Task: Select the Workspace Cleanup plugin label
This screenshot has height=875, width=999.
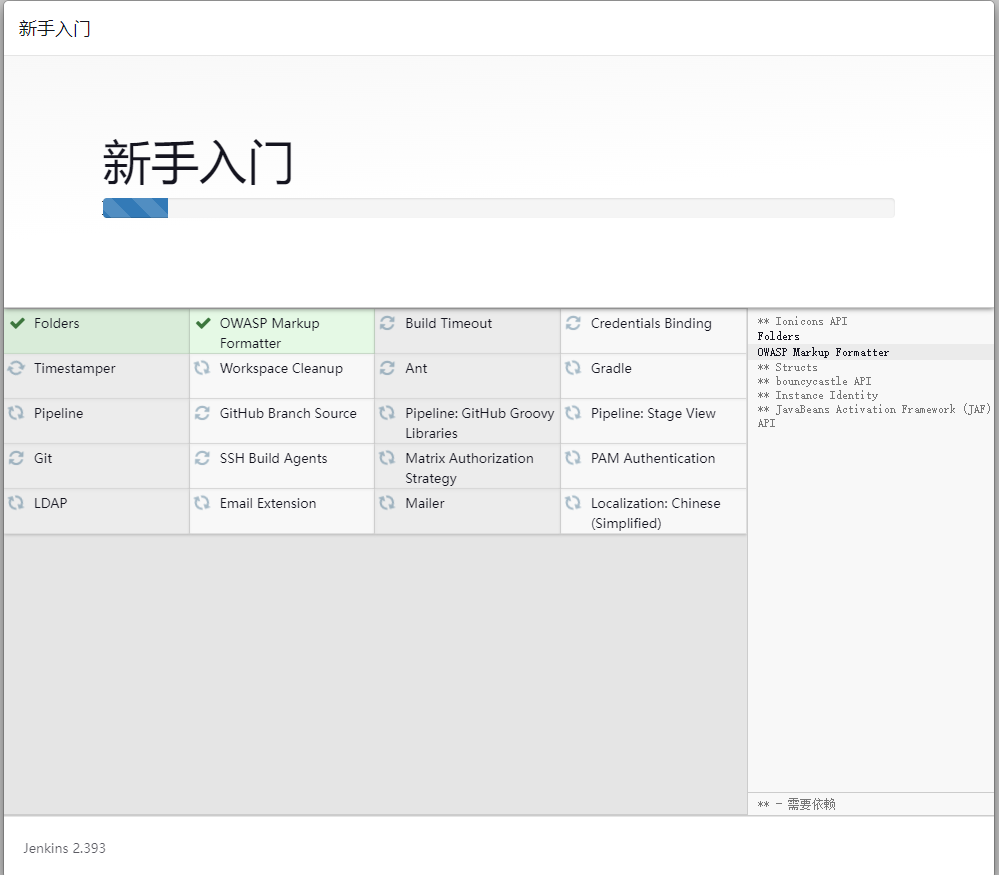Action: (x=281, y=368)
